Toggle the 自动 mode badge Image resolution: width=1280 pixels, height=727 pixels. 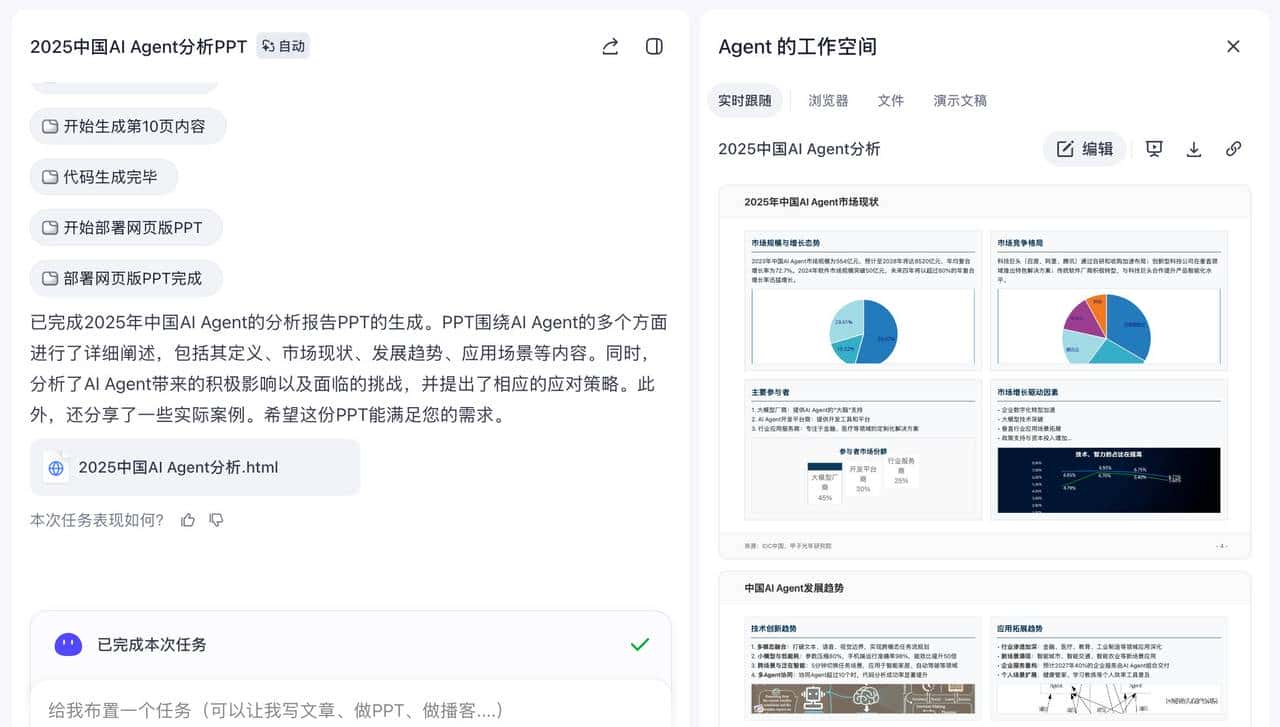click(x=282, y=45)
